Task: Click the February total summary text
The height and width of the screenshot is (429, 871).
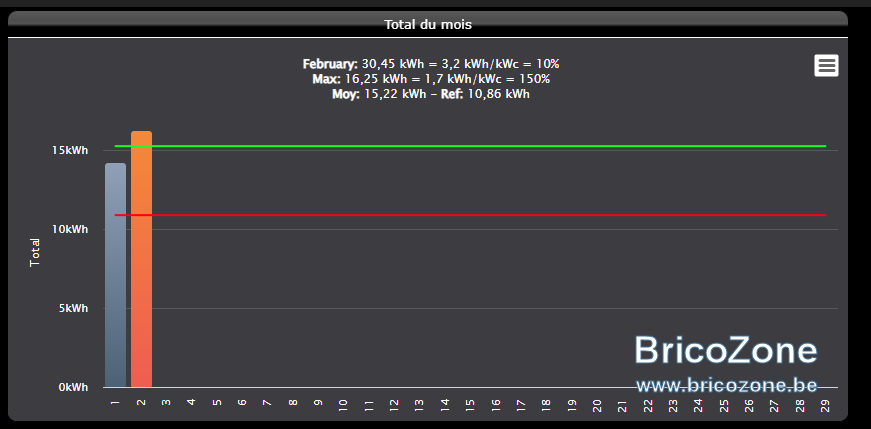Action: pos(431,64)
